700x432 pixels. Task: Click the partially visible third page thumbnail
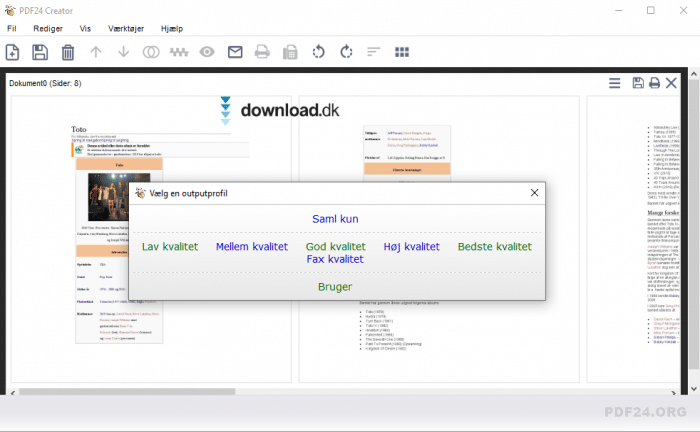pos(633,239)
